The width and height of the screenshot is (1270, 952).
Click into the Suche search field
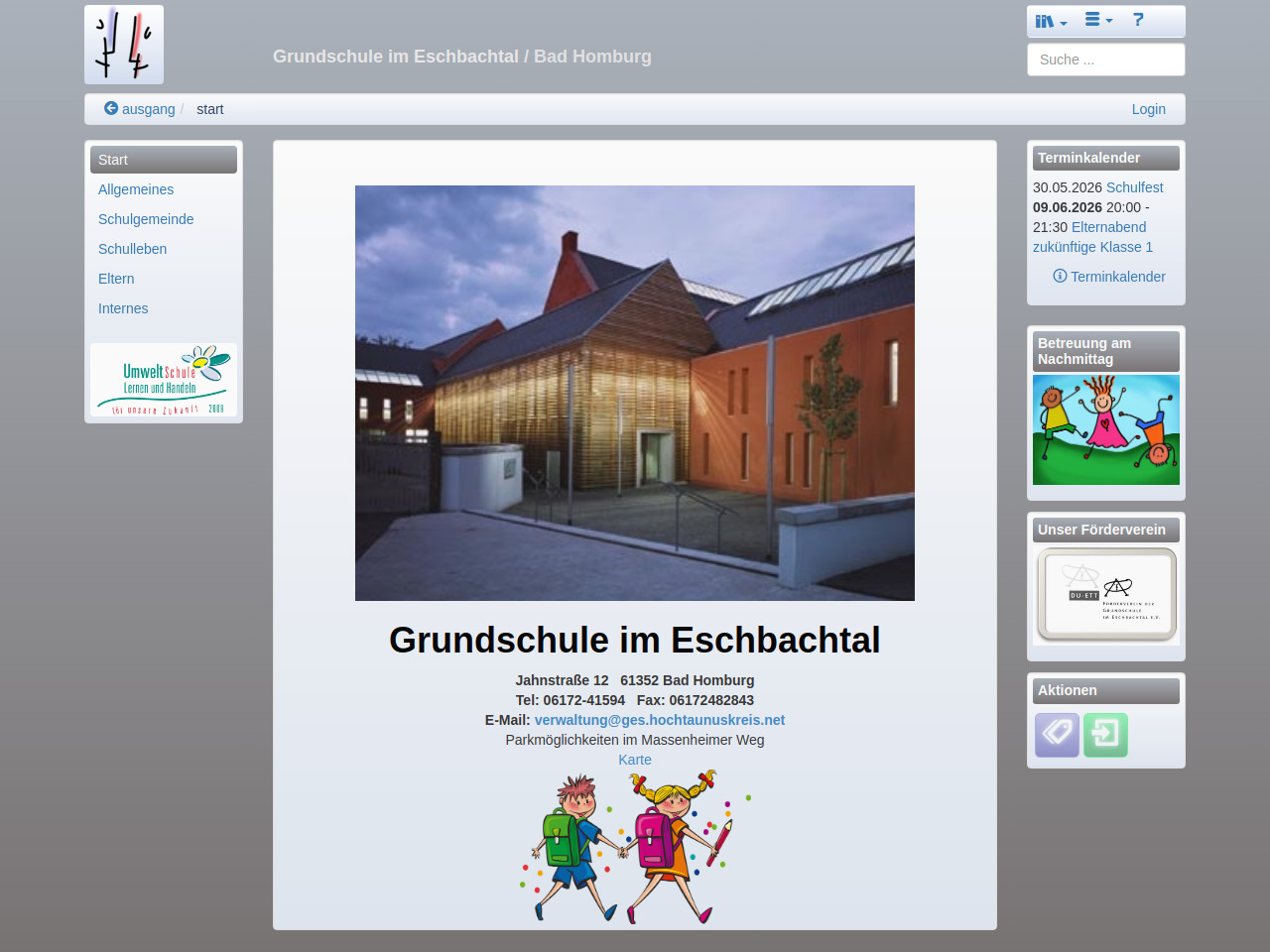(1105, 59)
